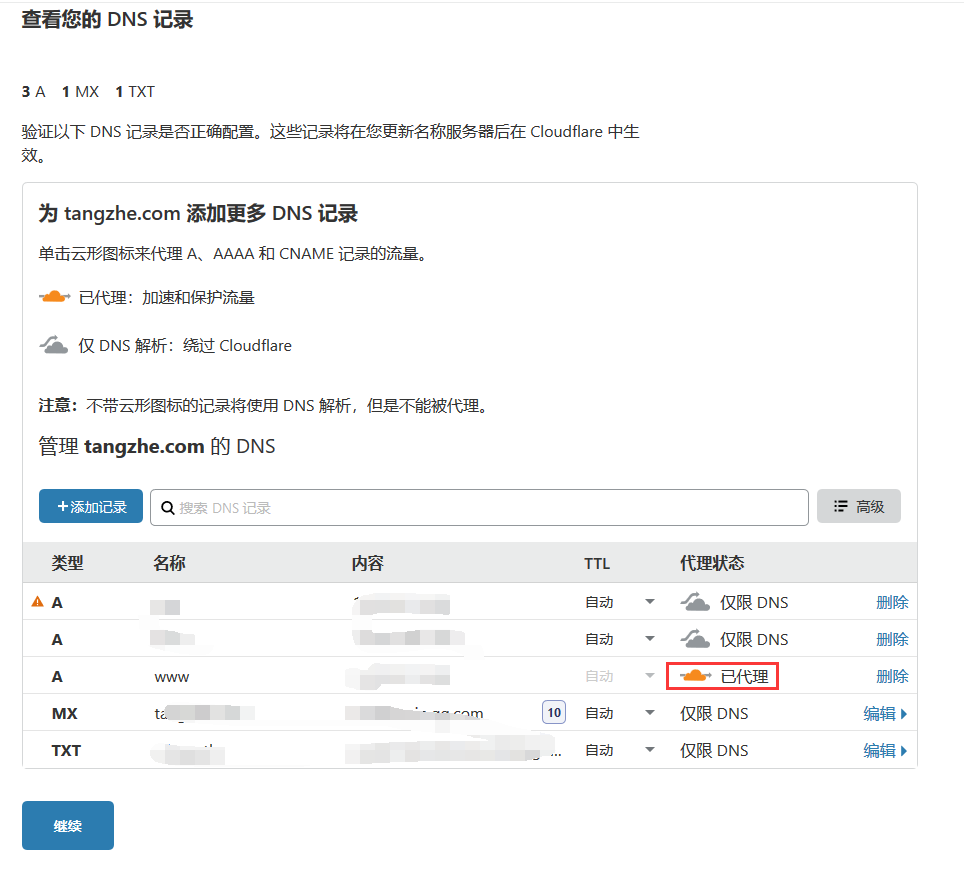Open the TTL dropdown in the second A record row
This screenshot has width=964, height=873.
[x=650, y=639]
